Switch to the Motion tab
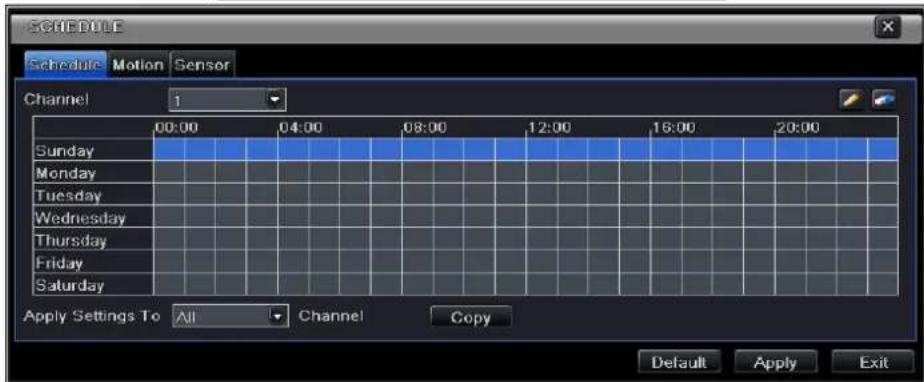The width and height of the screenshot is (924, 382). 138,65
